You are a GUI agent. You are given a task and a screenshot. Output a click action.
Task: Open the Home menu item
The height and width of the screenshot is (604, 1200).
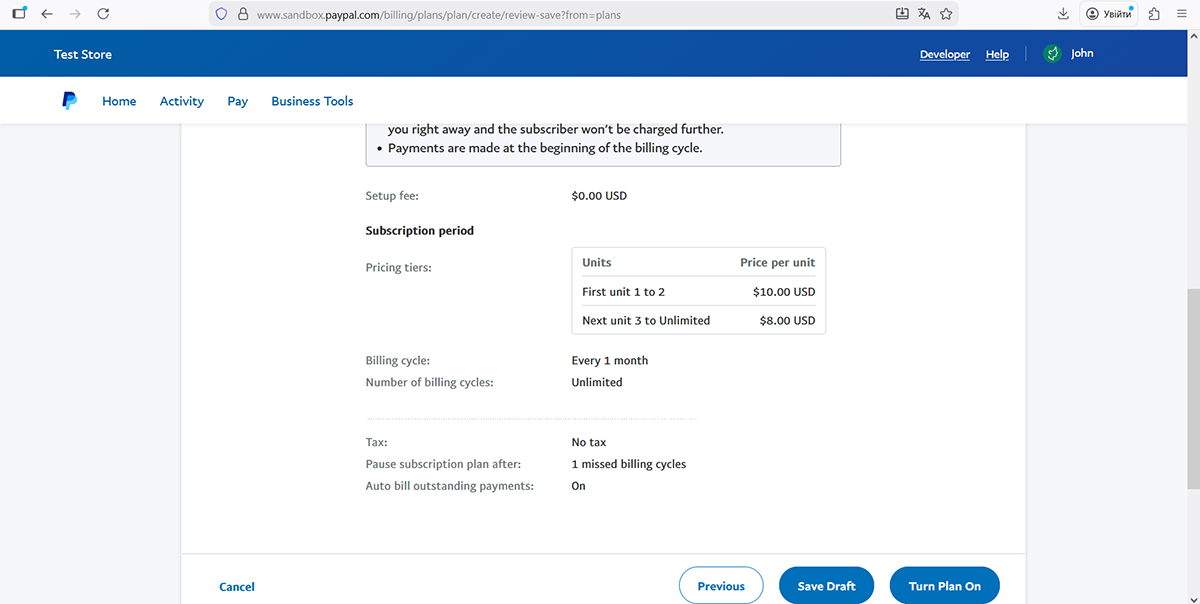119,101
